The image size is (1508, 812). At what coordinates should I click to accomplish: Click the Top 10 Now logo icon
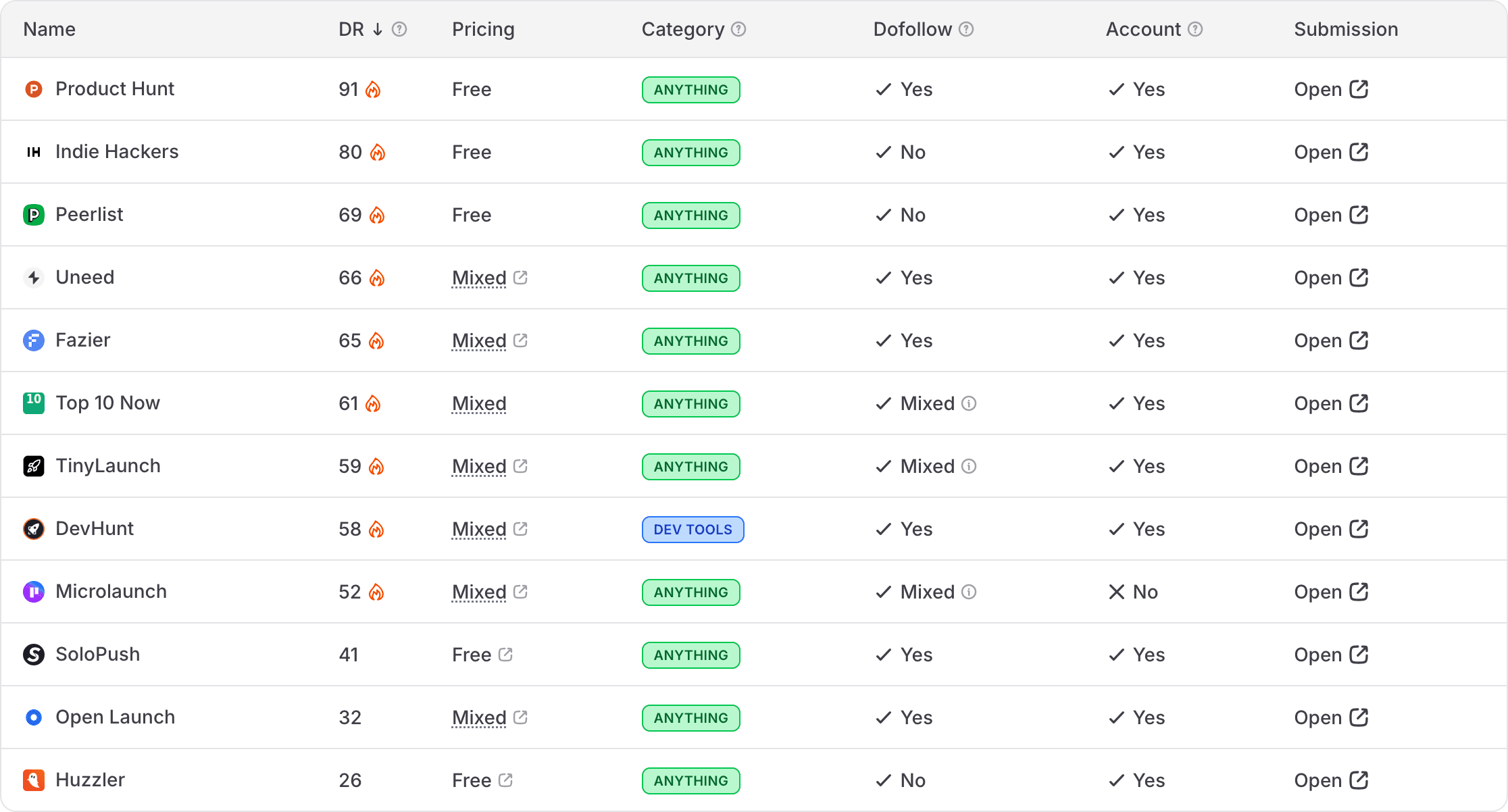(34, 403)
